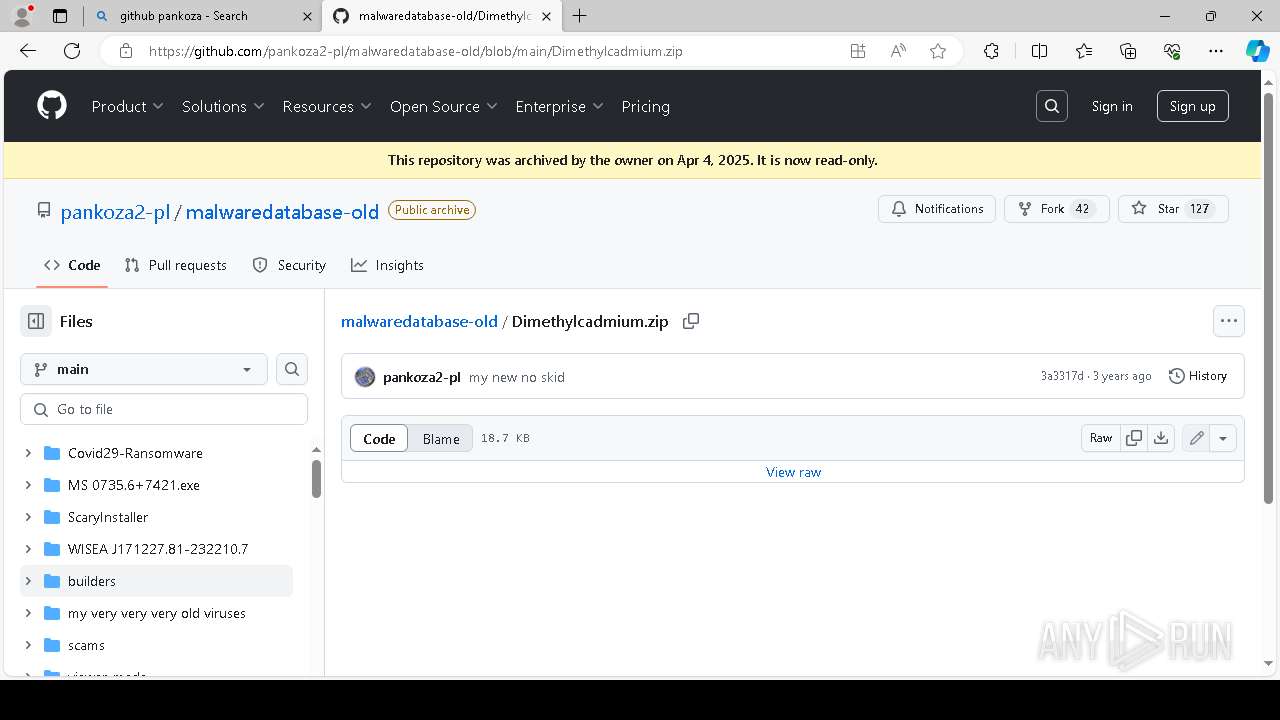Go back in the browser
The width and height of the screenshot is (1280, 720).
28,51
